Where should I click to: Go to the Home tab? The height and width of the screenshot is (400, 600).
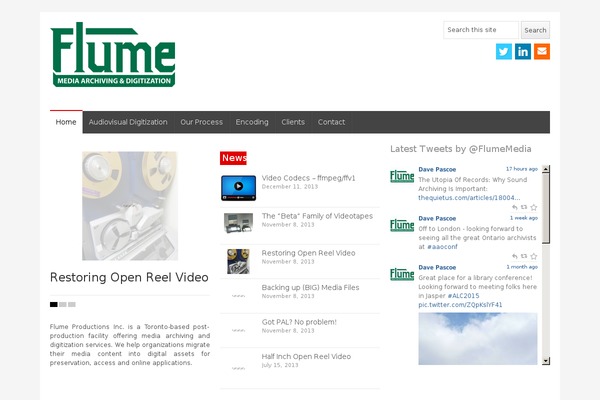click(x=66, y=122)
